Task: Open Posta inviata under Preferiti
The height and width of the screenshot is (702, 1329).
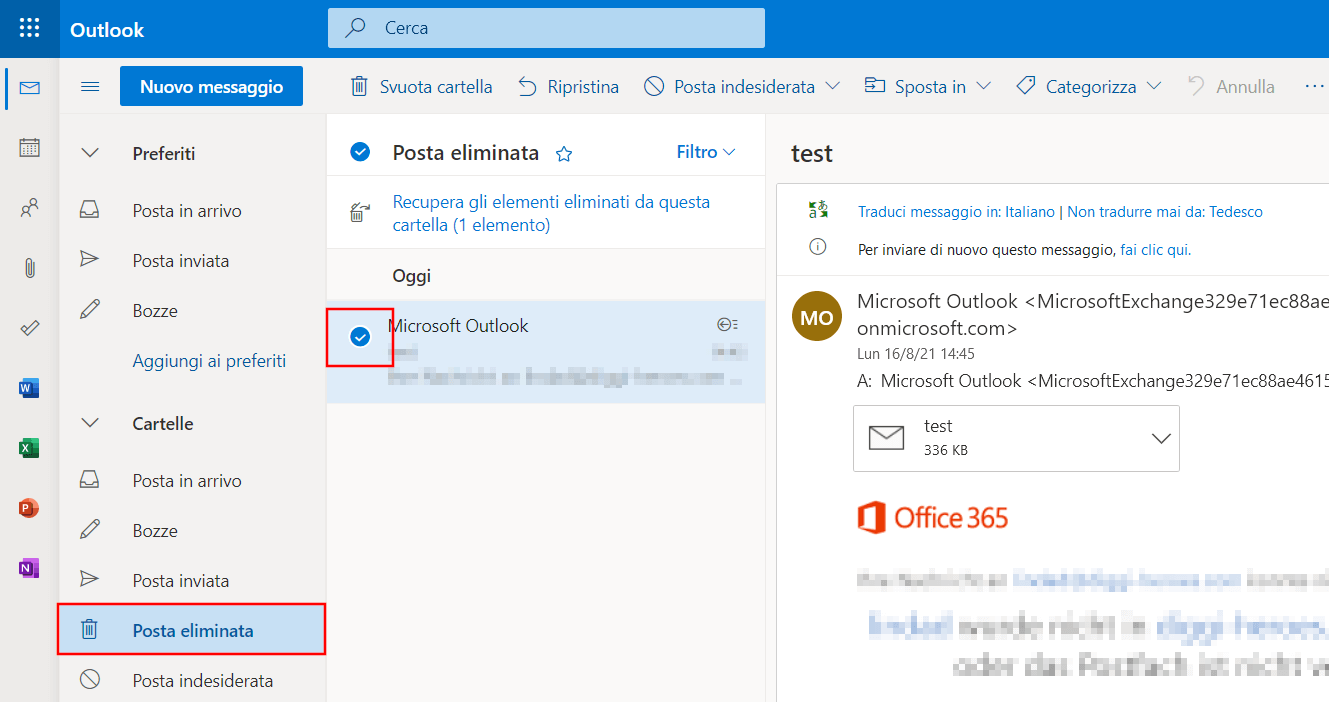Action: 192,261
